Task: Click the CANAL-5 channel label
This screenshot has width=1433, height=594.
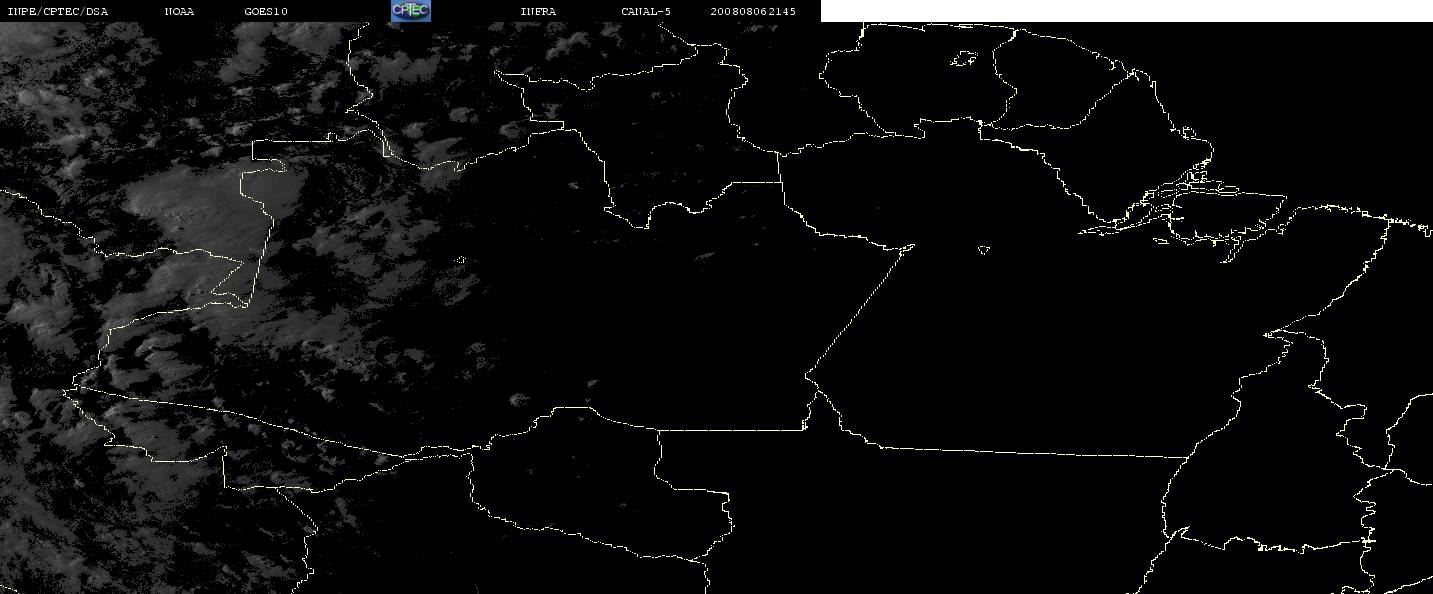Action: (x=646, y=11)
